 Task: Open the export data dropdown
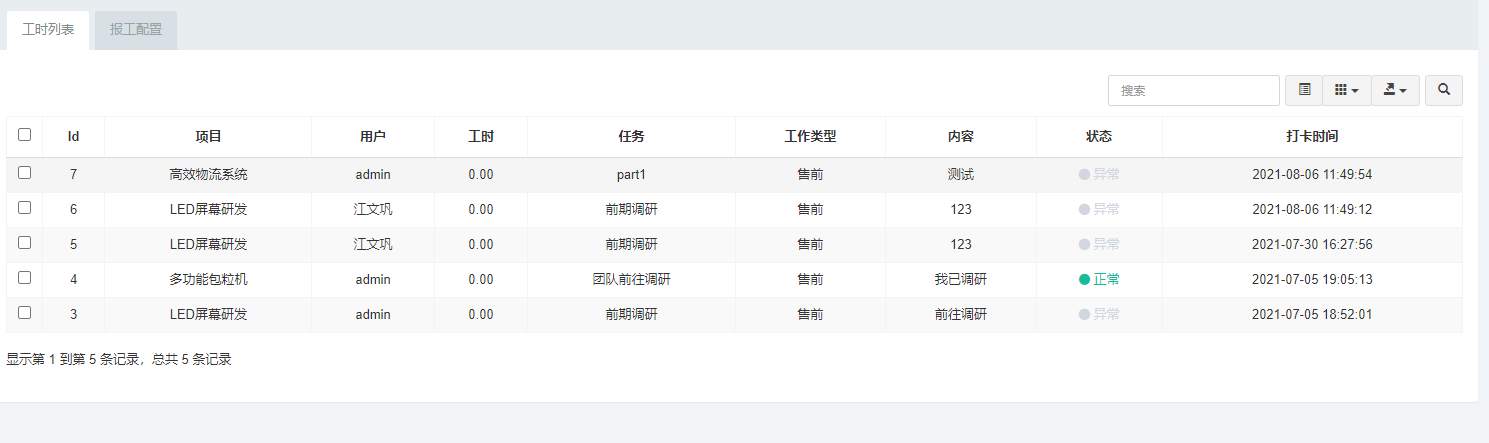click(1395, 90)
